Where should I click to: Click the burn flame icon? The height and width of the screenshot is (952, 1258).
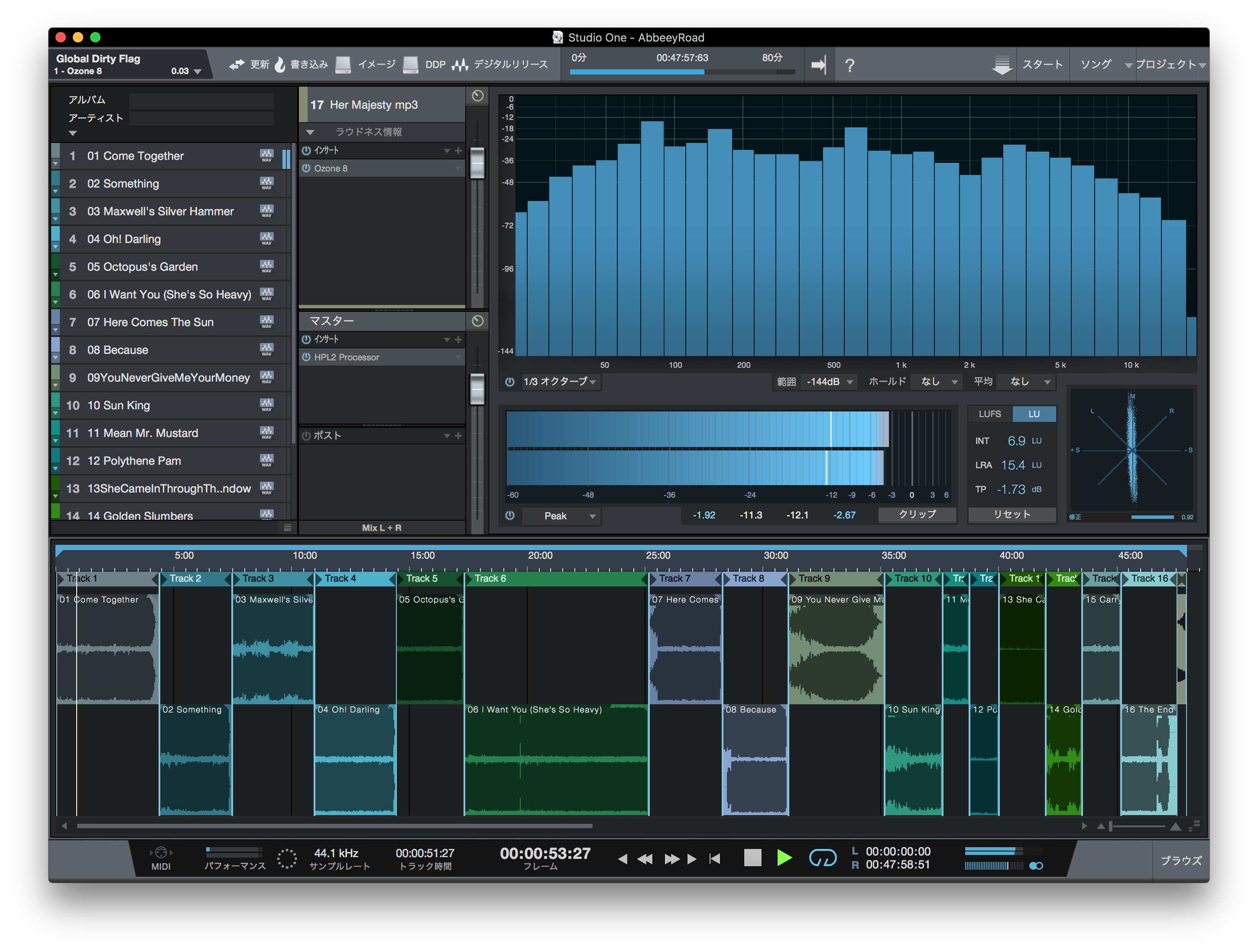point(280,65)
